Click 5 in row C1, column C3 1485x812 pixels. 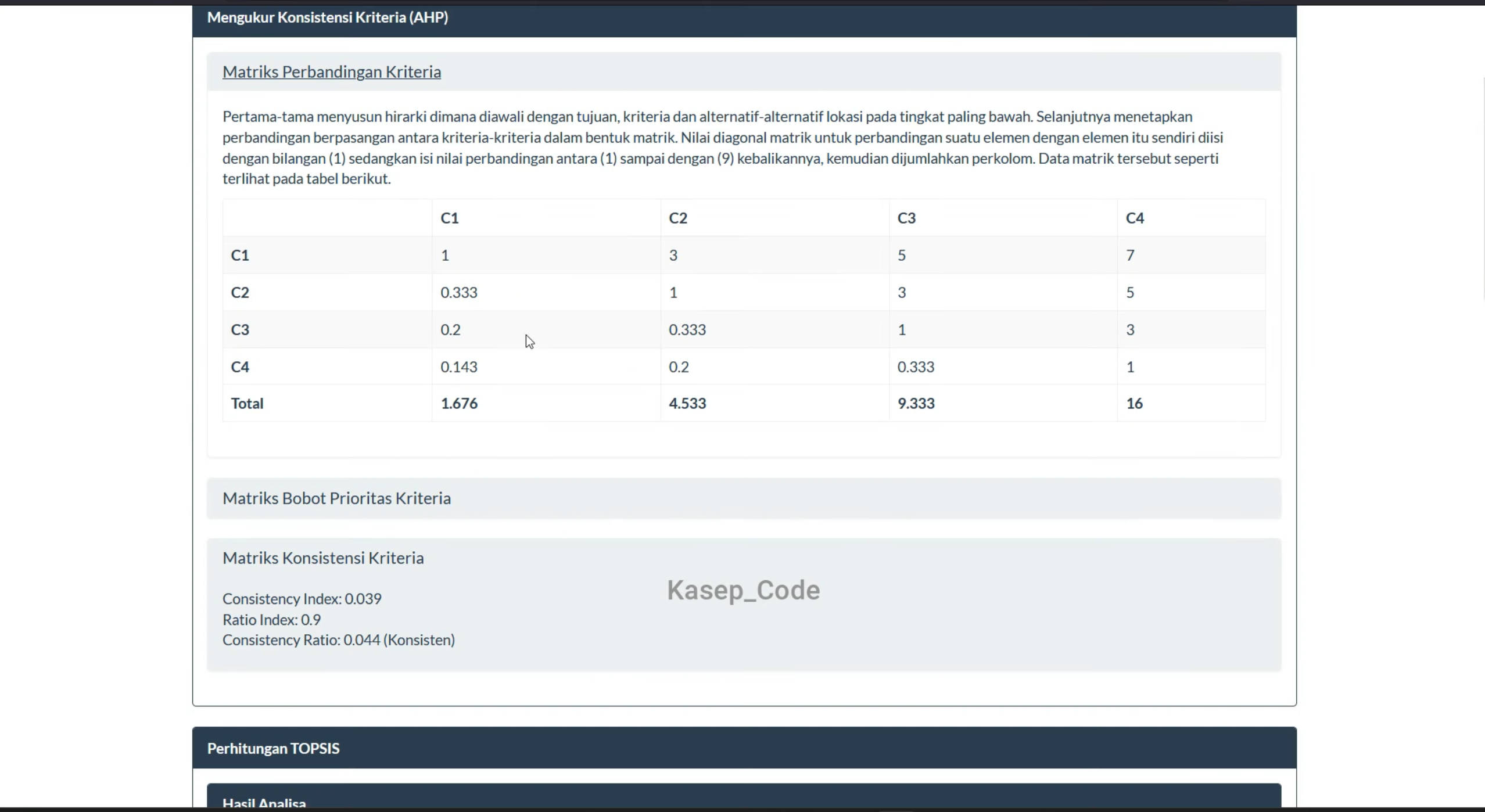pos(902,255)
